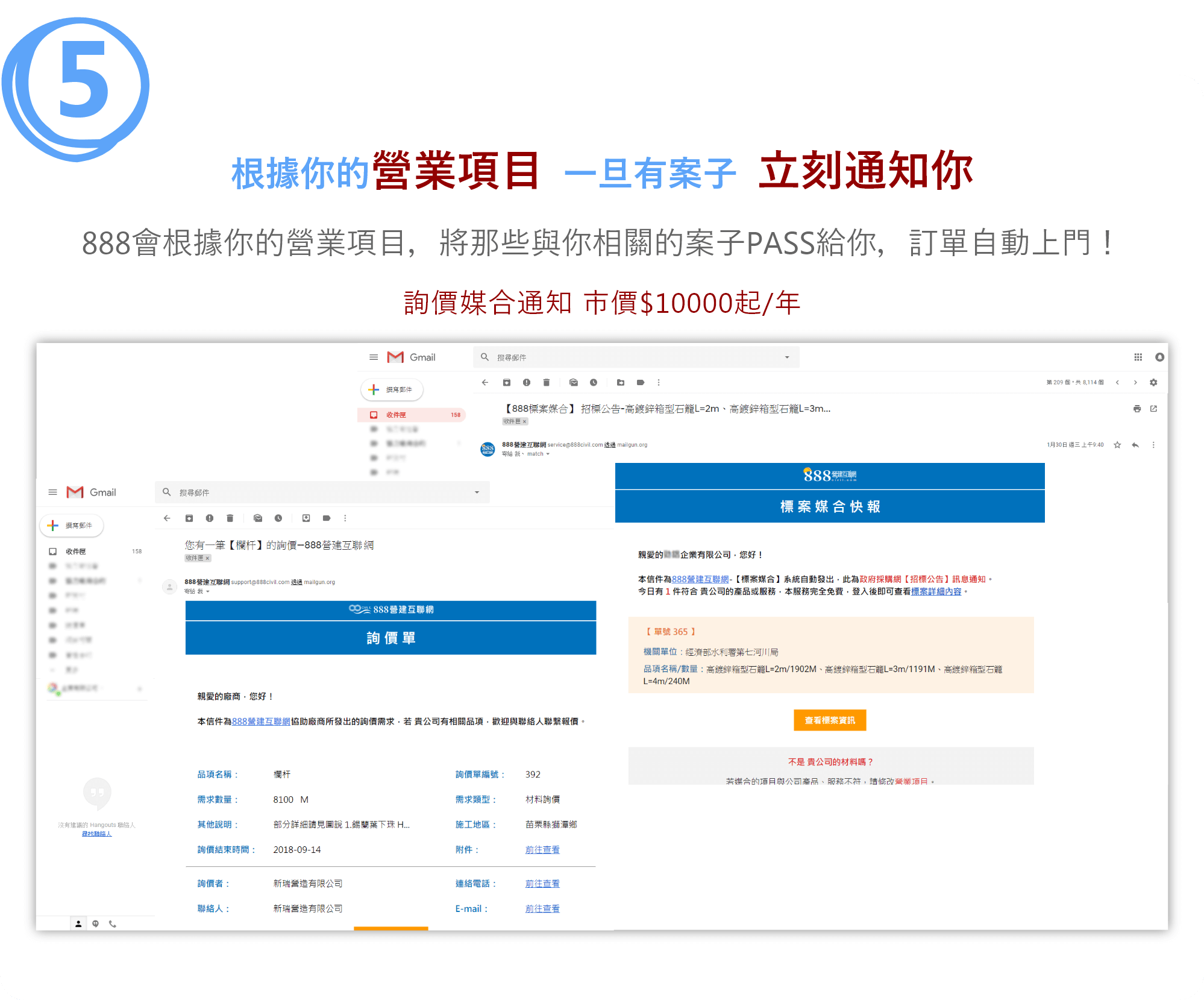This screenshot has width=1204, height=1000.
Task: Click compose button in left Gmail window
Action: 72,526
